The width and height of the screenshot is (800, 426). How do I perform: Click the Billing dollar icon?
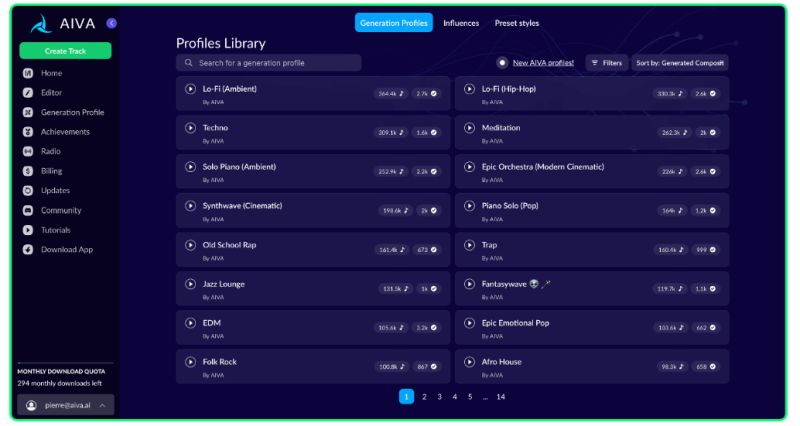[x=28, y=171]
